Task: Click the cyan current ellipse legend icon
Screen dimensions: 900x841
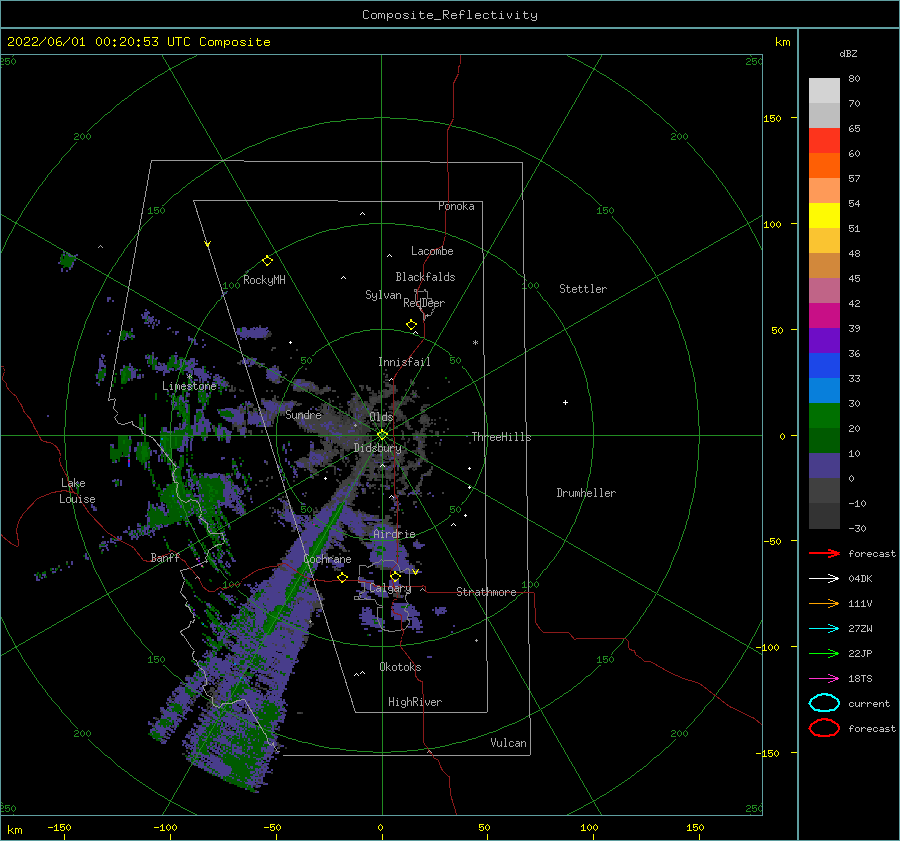Action: pyautogui.click(x=824, y=703)
